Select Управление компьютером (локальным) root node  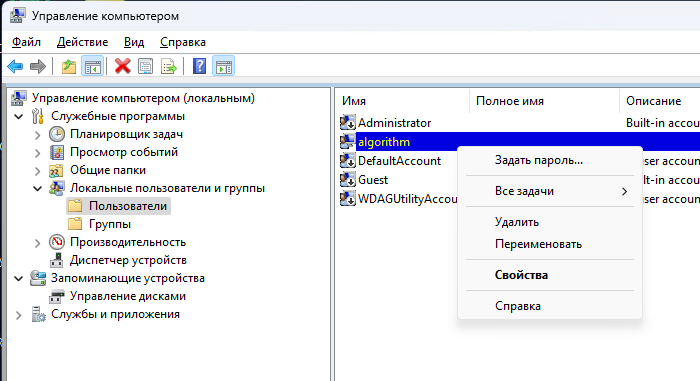pyautogui.click(x=143, y=98)
